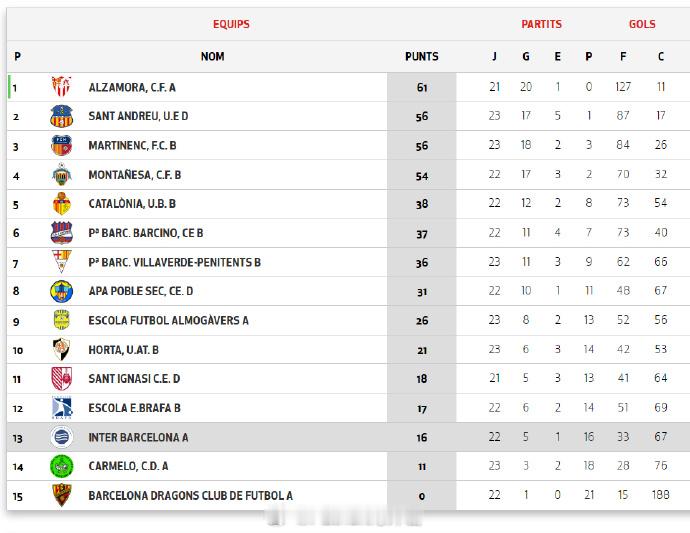Click the PARTITS header label
Image resolution: width=690 pixels, height=533 pixels.
tap(541, 24)
